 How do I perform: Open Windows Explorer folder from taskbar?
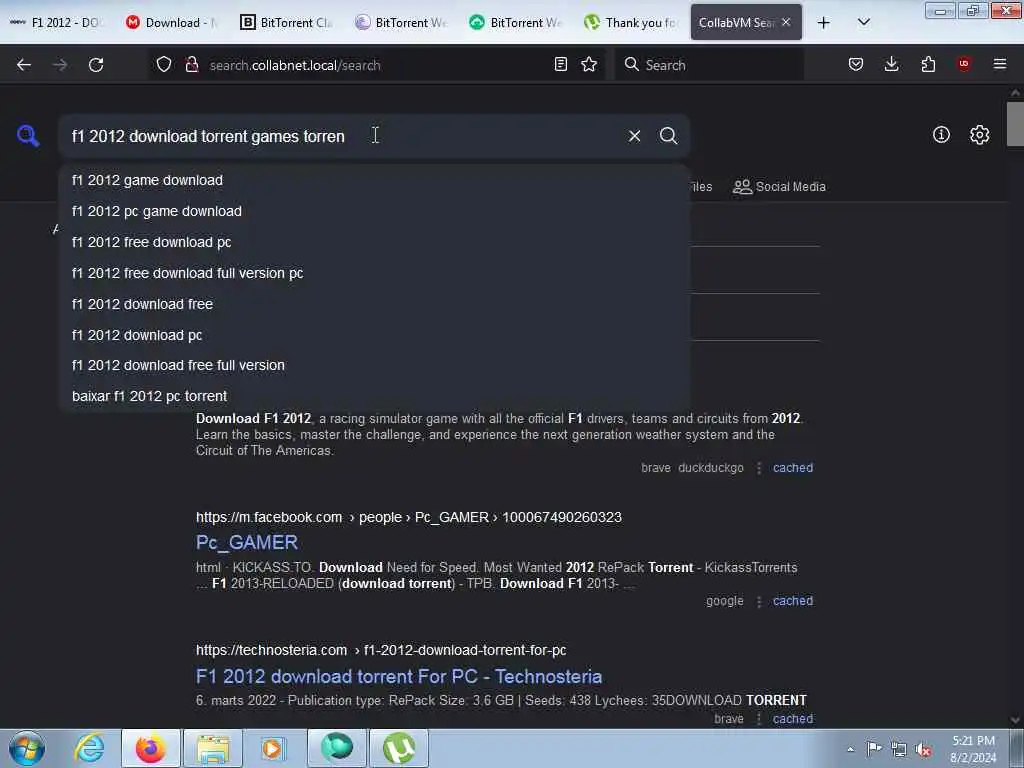(213, 748)
